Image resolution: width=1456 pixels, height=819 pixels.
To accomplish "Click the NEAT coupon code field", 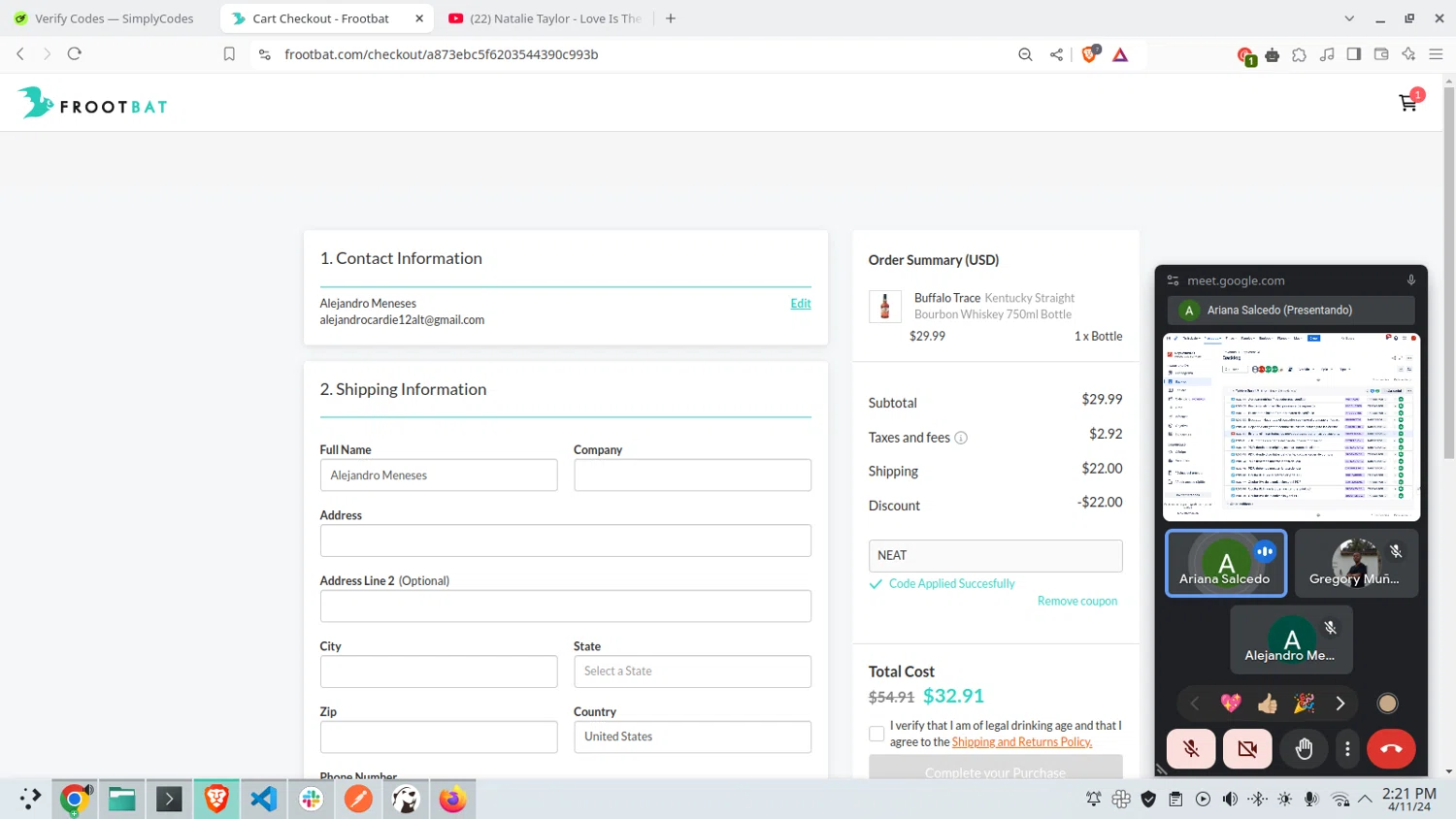I will tap(995, 556).
